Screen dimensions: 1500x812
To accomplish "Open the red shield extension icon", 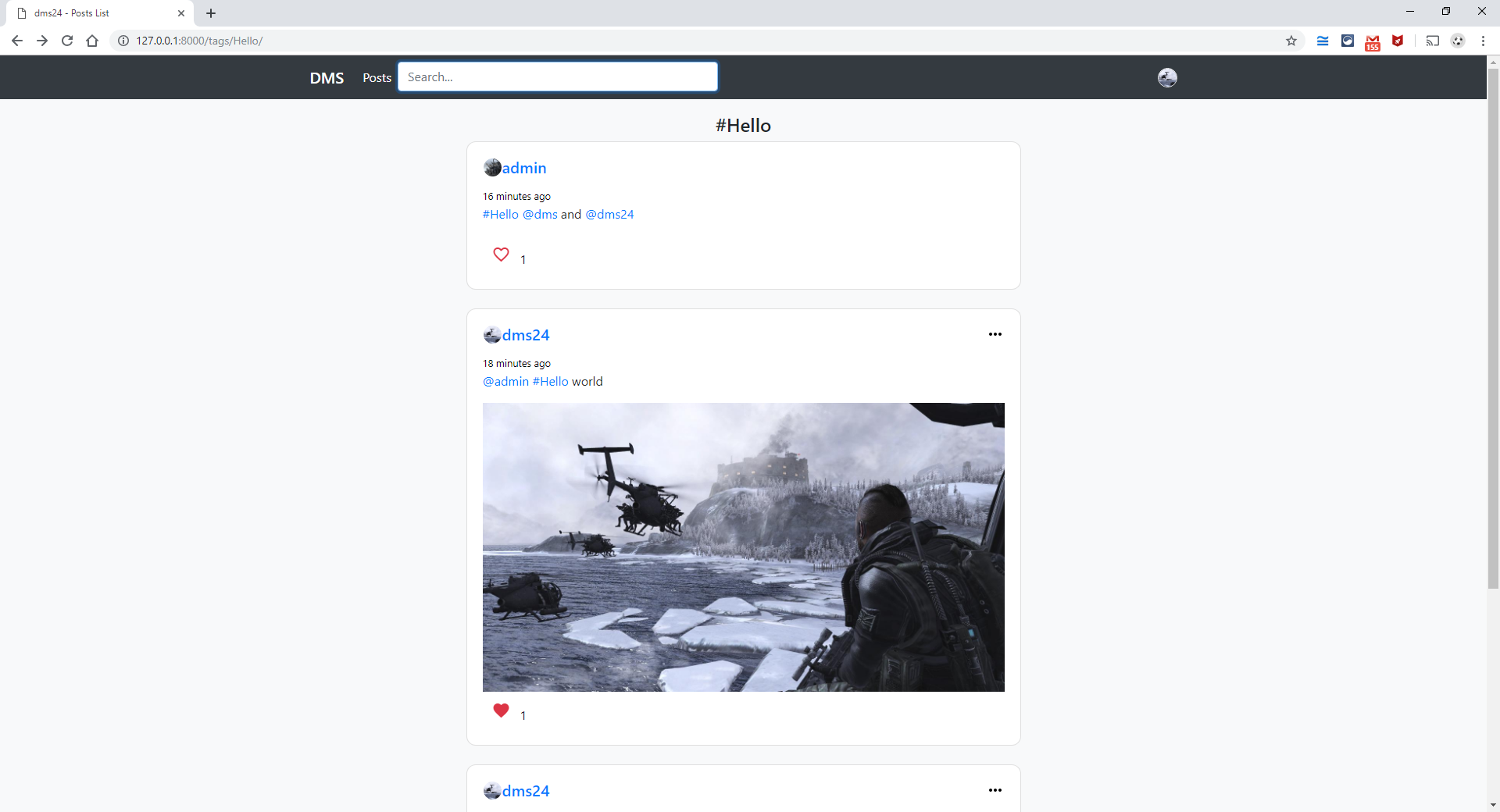I will 1398,41.
